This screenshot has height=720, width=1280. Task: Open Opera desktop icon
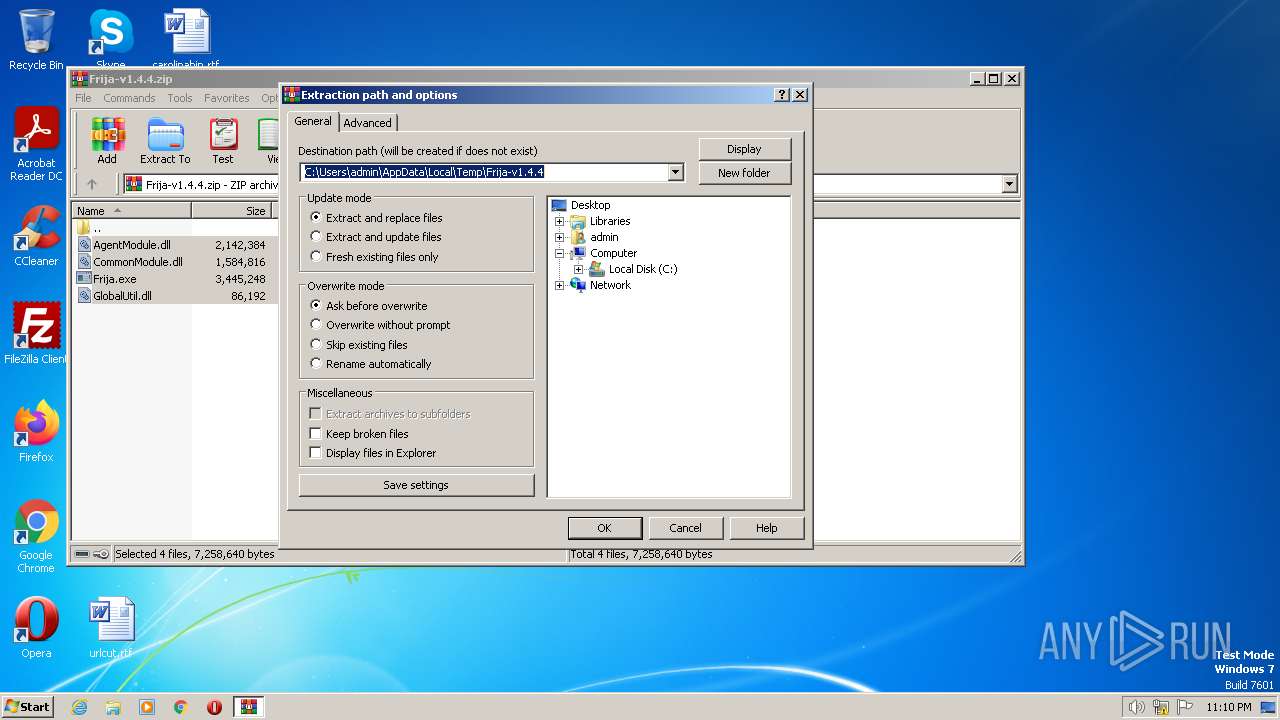(36, 628)
